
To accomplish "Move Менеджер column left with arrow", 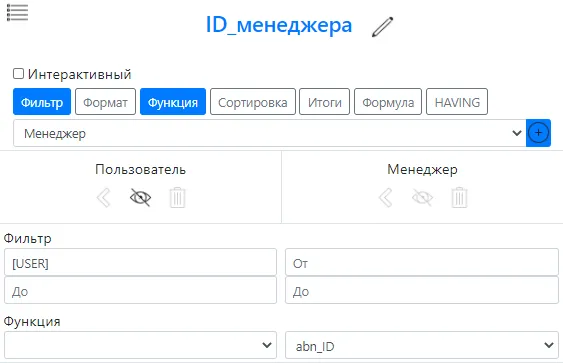I will 386,197.
